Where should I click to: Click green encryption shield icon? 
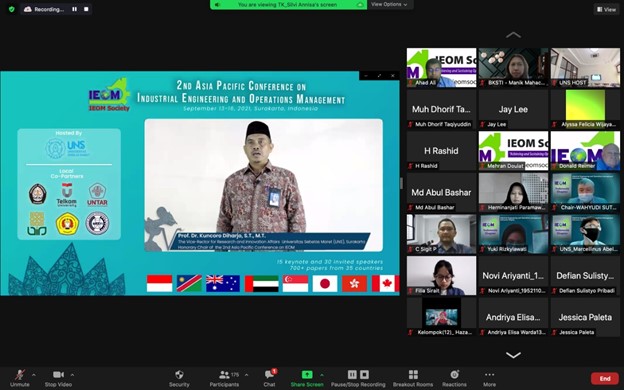[12, 9]
